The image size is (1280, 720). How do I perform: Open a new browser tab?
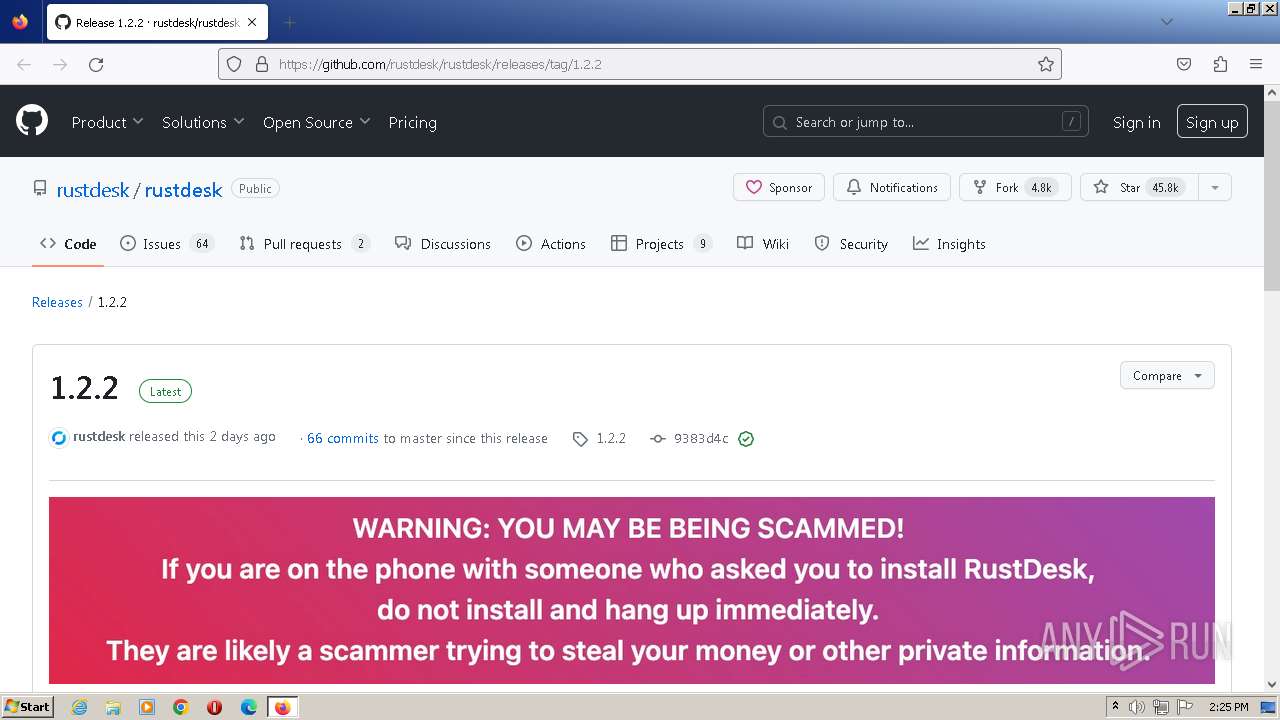pyautogui.click(x=289, y=22)
